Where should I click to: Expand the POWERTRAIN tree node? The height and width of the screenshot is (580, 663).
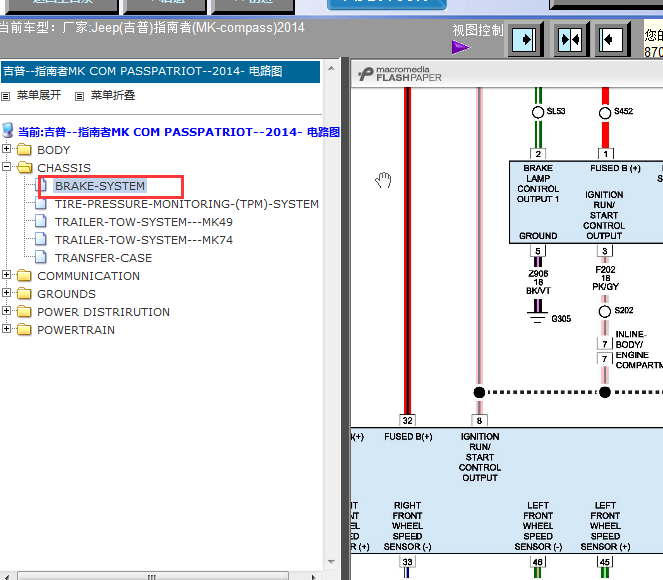click(6, 328)
